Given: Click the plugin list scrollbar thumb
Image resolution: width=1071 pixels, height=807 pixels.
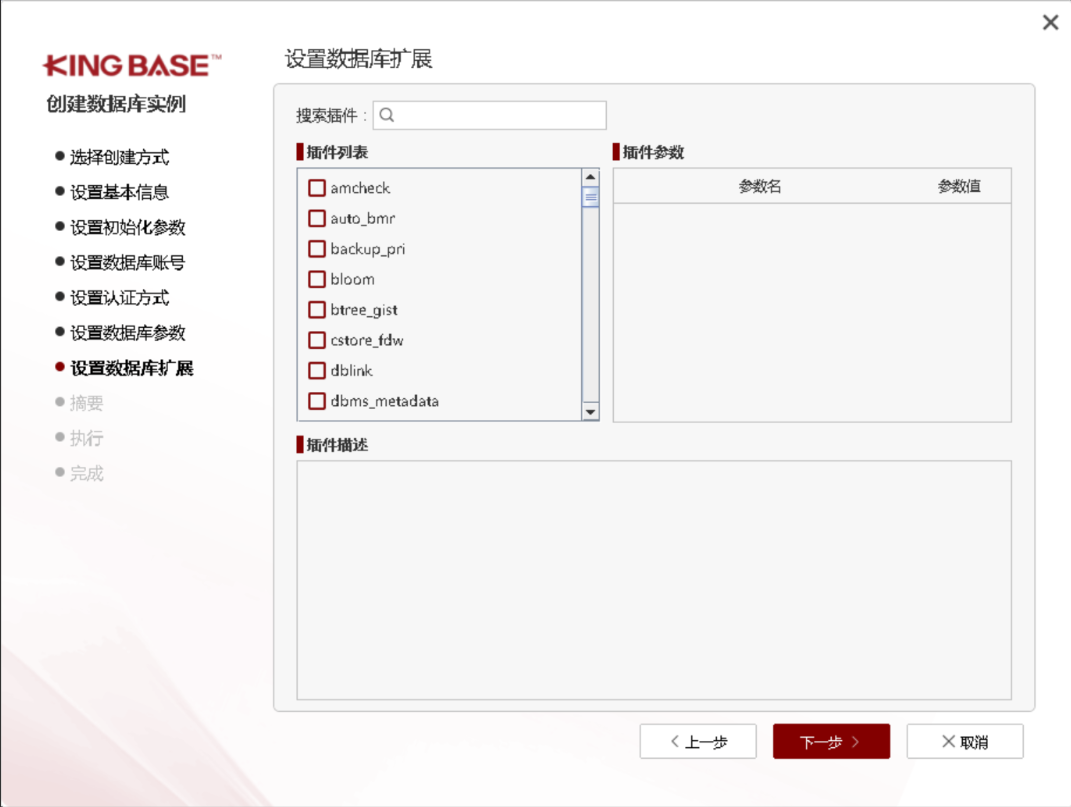Looking at the screenshot, I should point(590,197).
